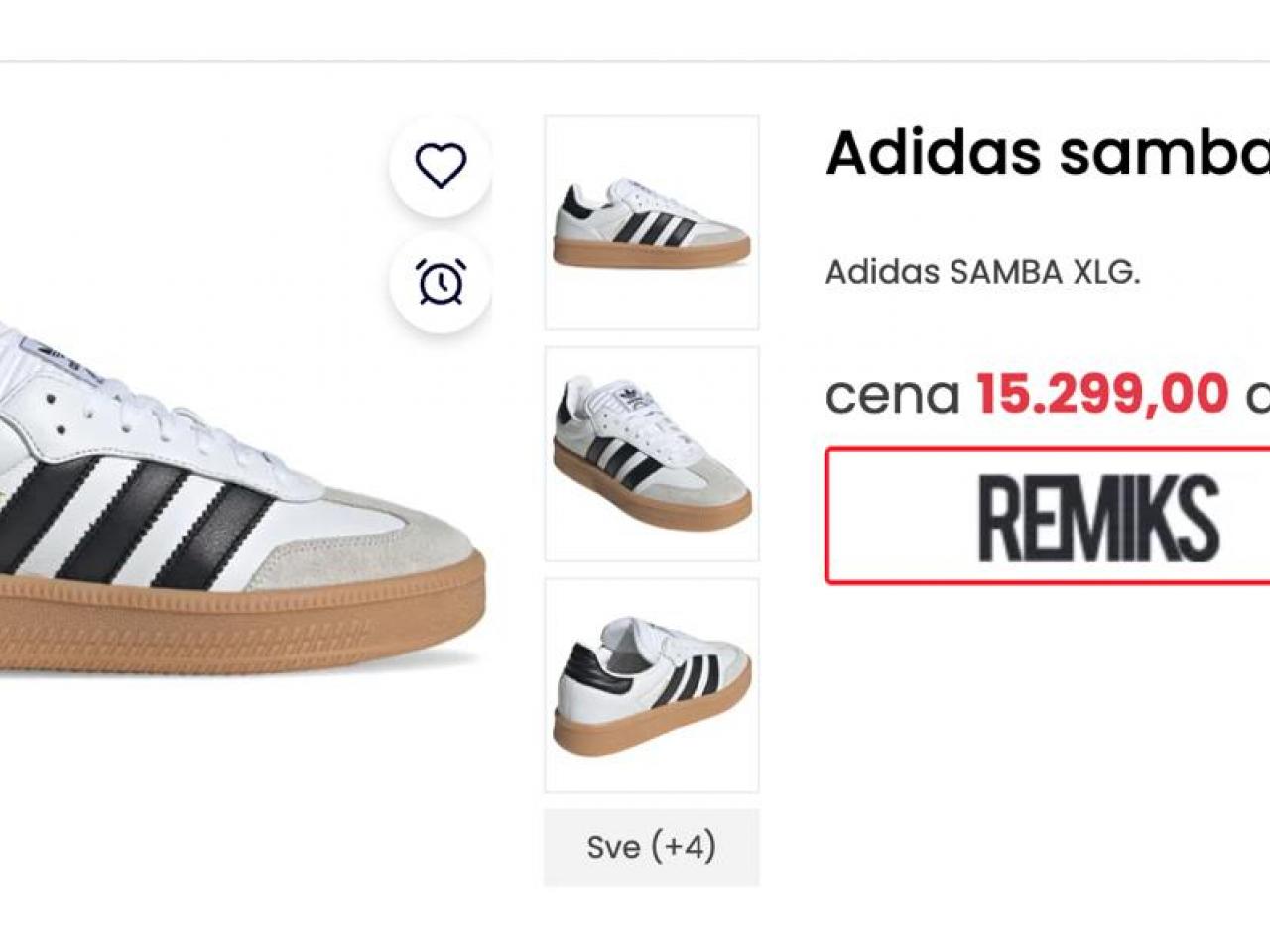Set a price alert with alarm clock icon
This screenshot has height=952, width=1270.
click(441, 283)
